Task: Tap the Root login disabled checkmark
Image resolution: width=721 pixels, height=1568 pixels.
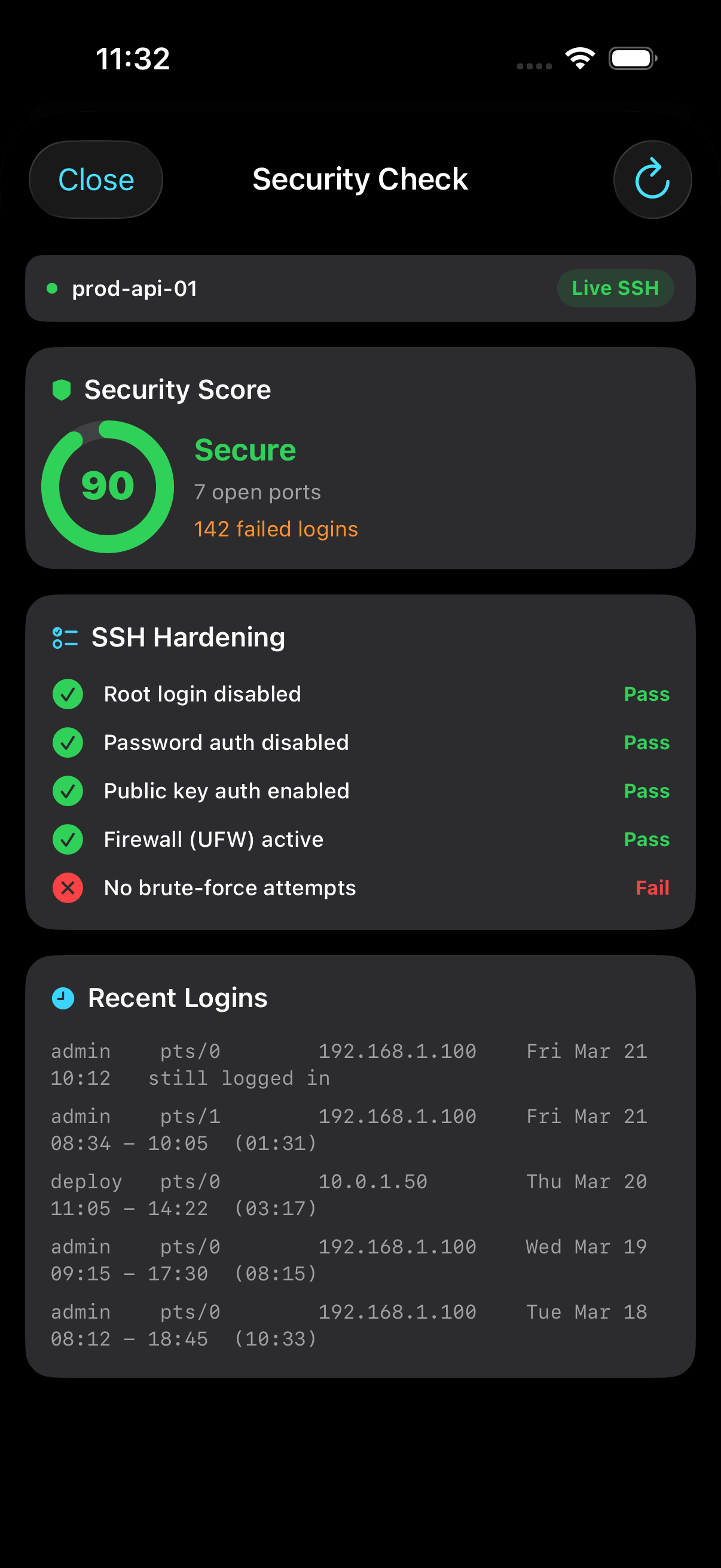Action: coord(68,694)
